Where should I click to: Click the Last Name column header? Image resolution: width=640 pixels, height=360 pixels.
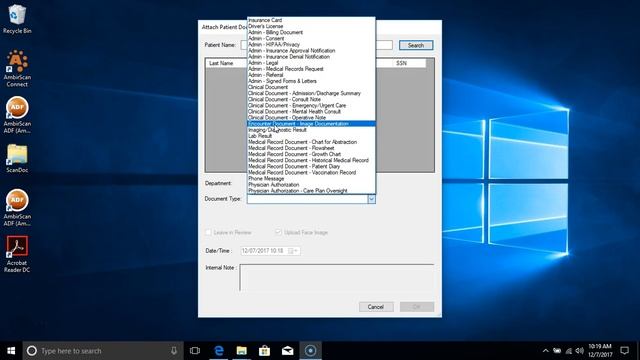tap(227, 63)
